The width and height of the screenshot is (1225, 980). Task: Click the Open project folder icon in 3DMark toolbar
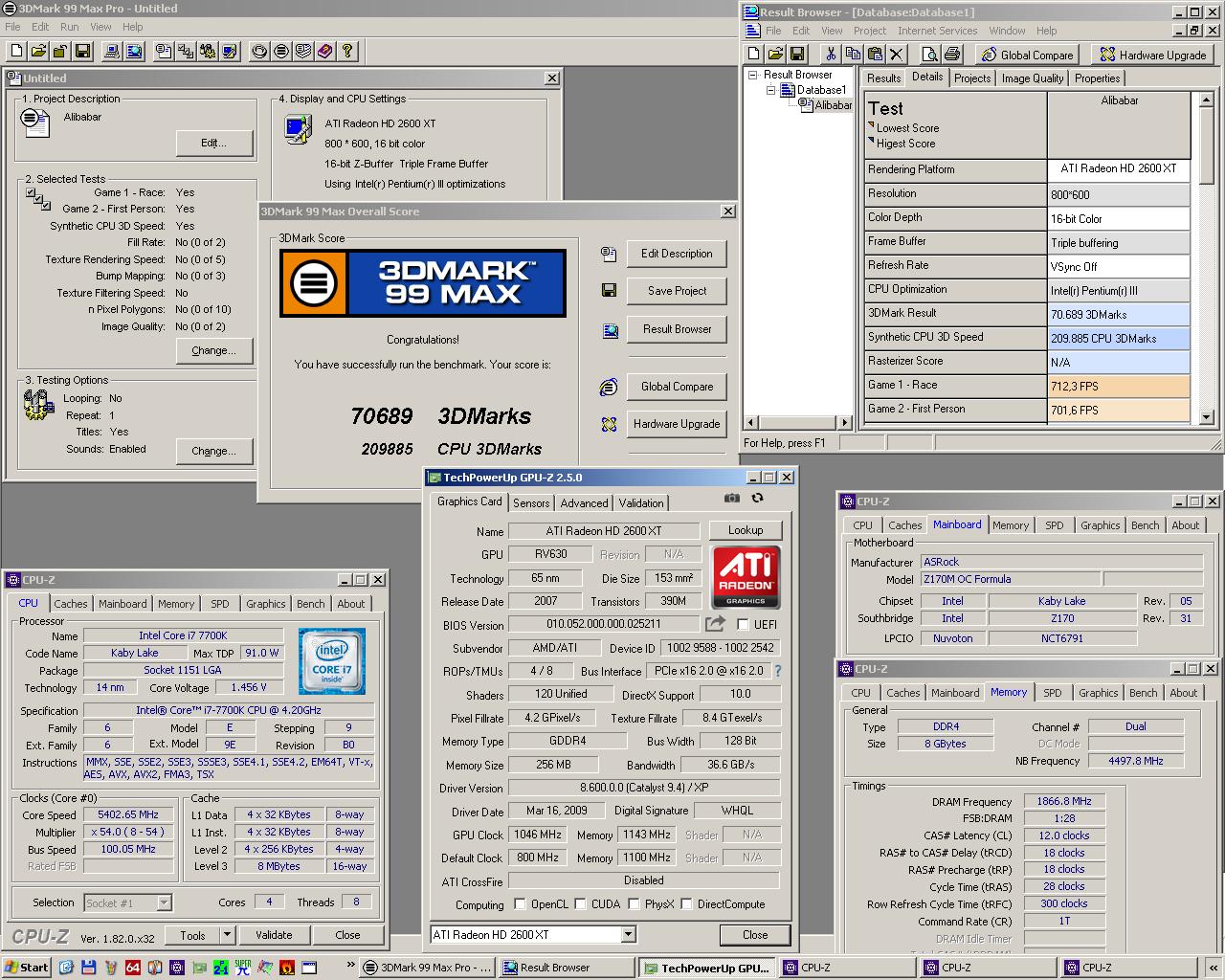(x=38, y=52)
